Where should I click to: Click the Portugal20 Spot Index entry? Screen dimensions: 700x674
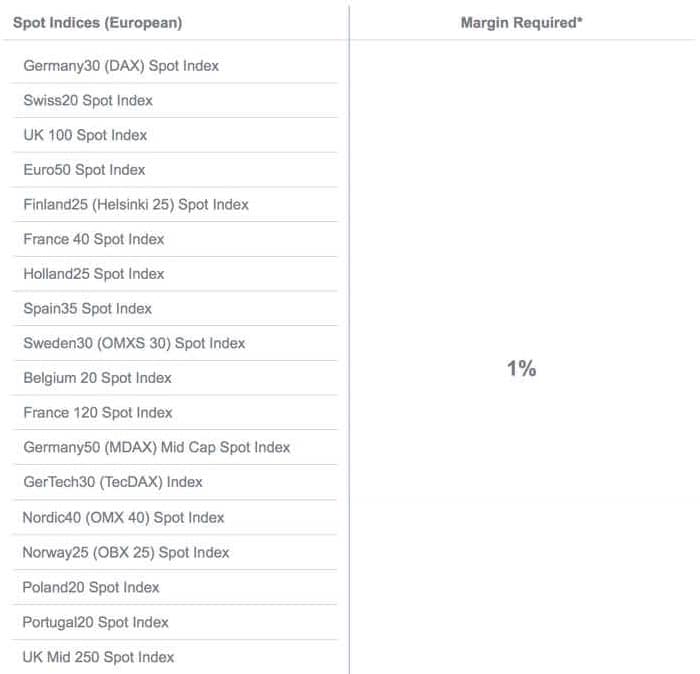click(95, 623)
